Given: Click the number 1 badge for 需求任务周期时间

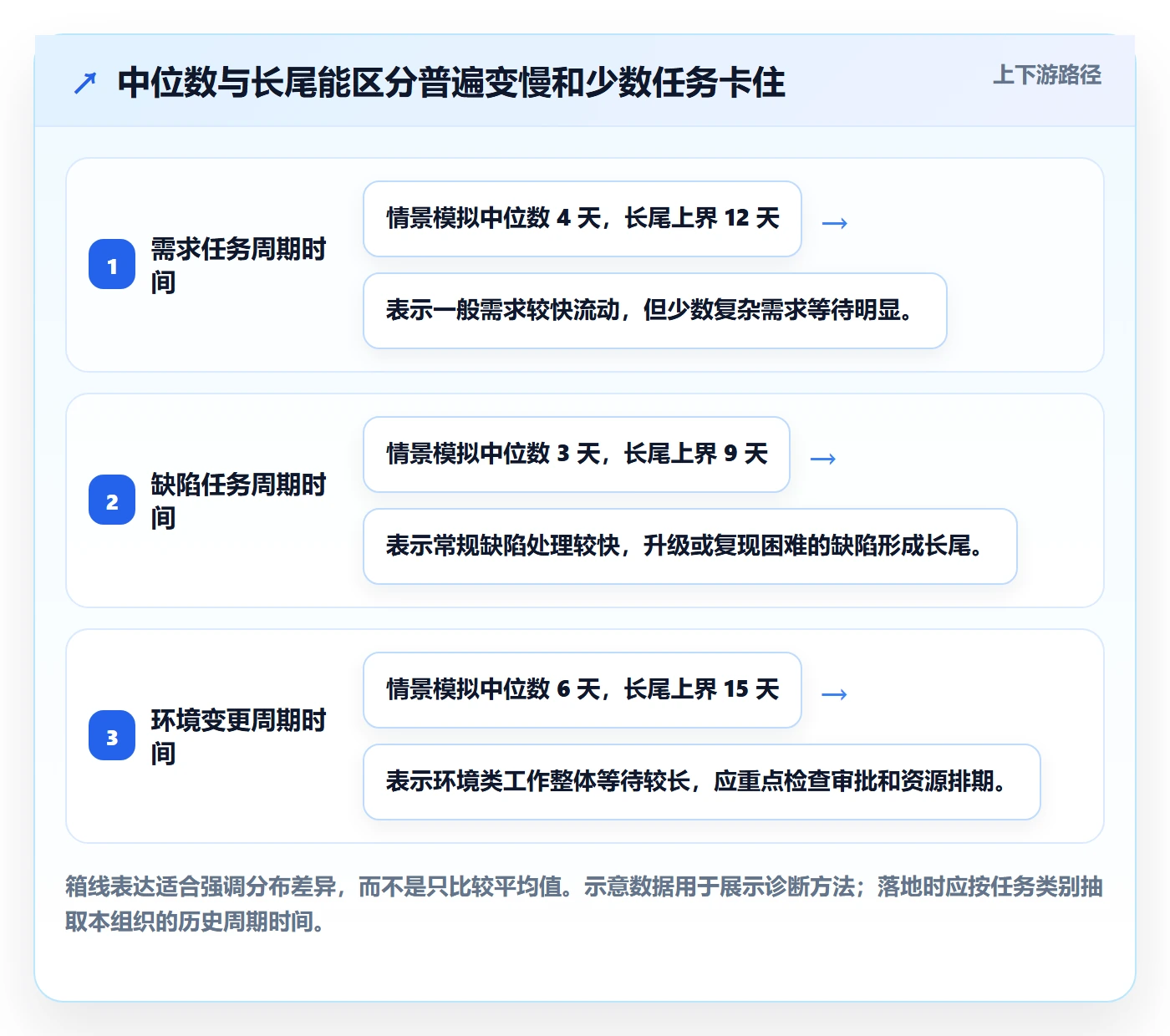Looking at the screenshot, I should point(112,265).
